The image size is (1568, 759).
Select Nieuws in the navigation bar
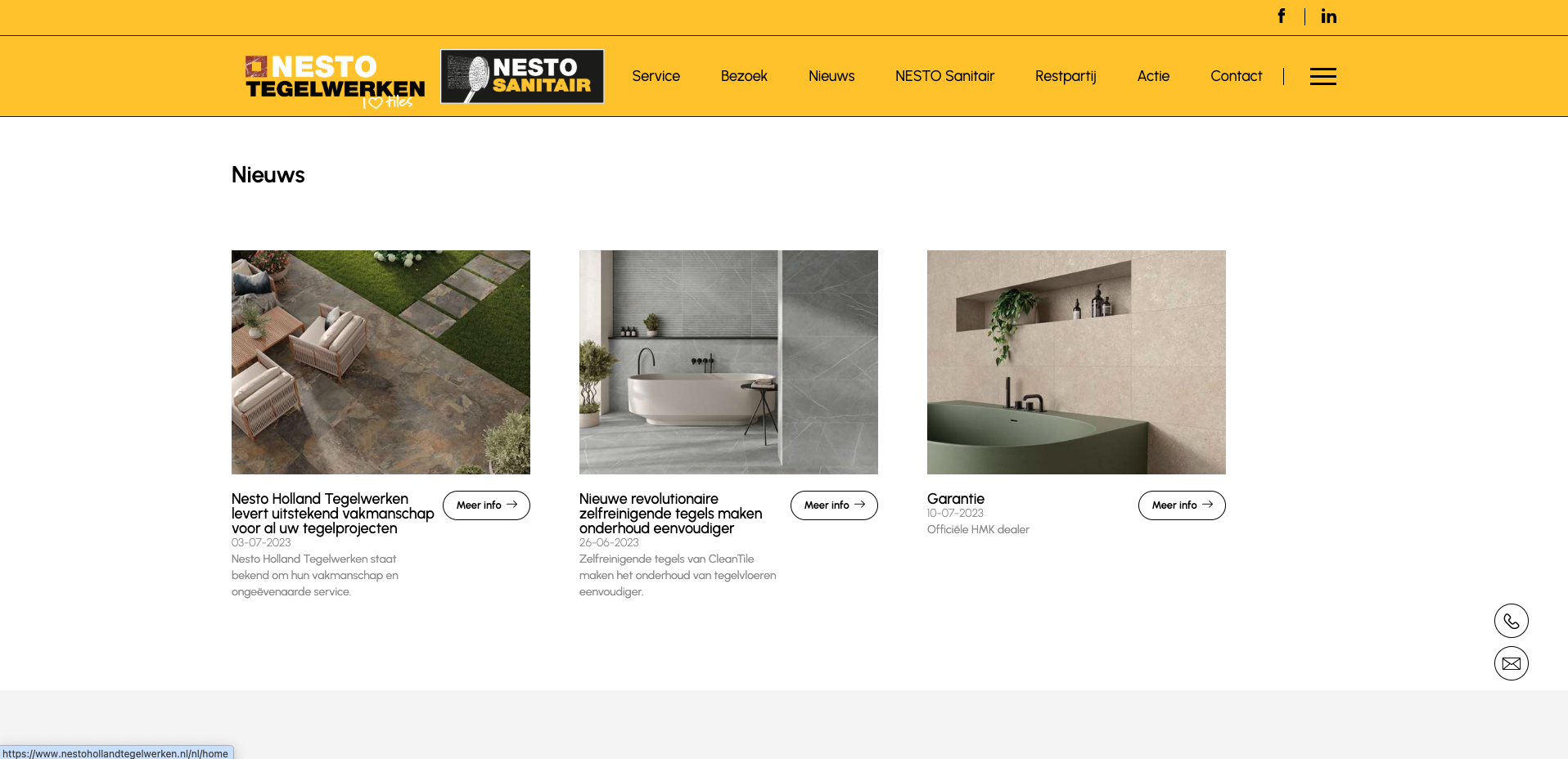[831, 76]
